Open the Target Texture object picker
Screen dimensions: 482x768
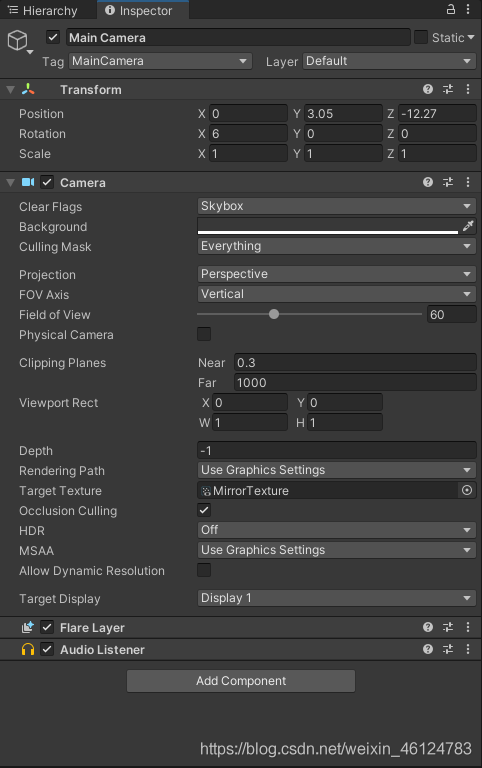(x=467, y=490)
